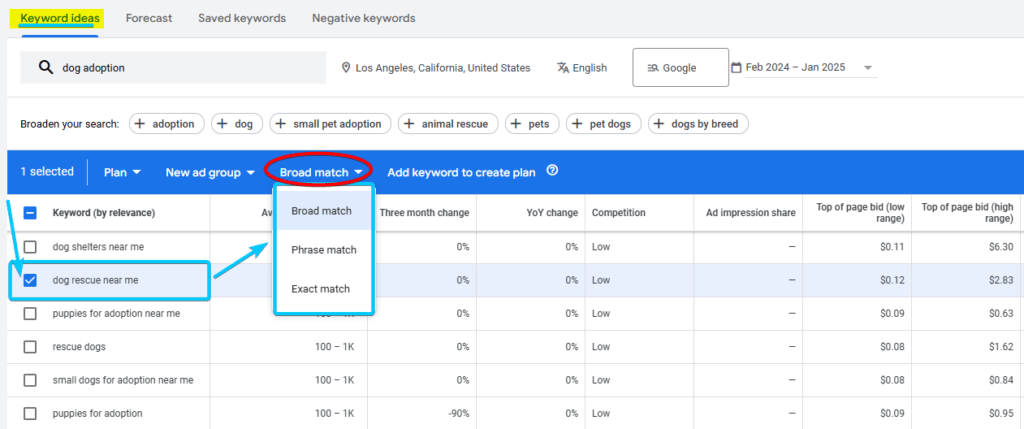Check small dogs for adoption near me
The width and height of the screenshot is (1024, 429).
tap(30, 380)
